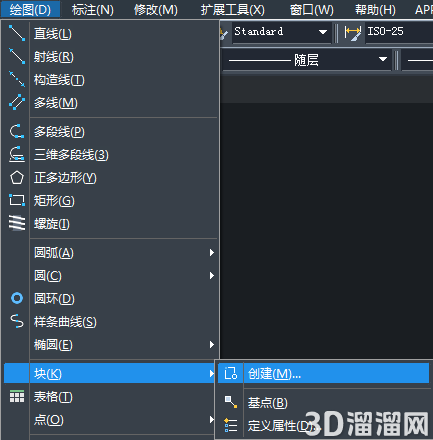Choose 样条曲线(S) menu entry
The height and width of the screenshot is (440, 433).
pyautogui.click(x=111, y=322)
